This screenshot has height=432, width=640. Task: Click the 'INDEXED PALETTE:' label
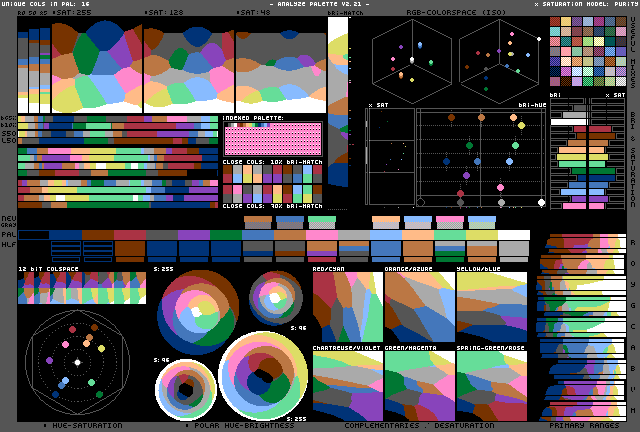(253, 118)
